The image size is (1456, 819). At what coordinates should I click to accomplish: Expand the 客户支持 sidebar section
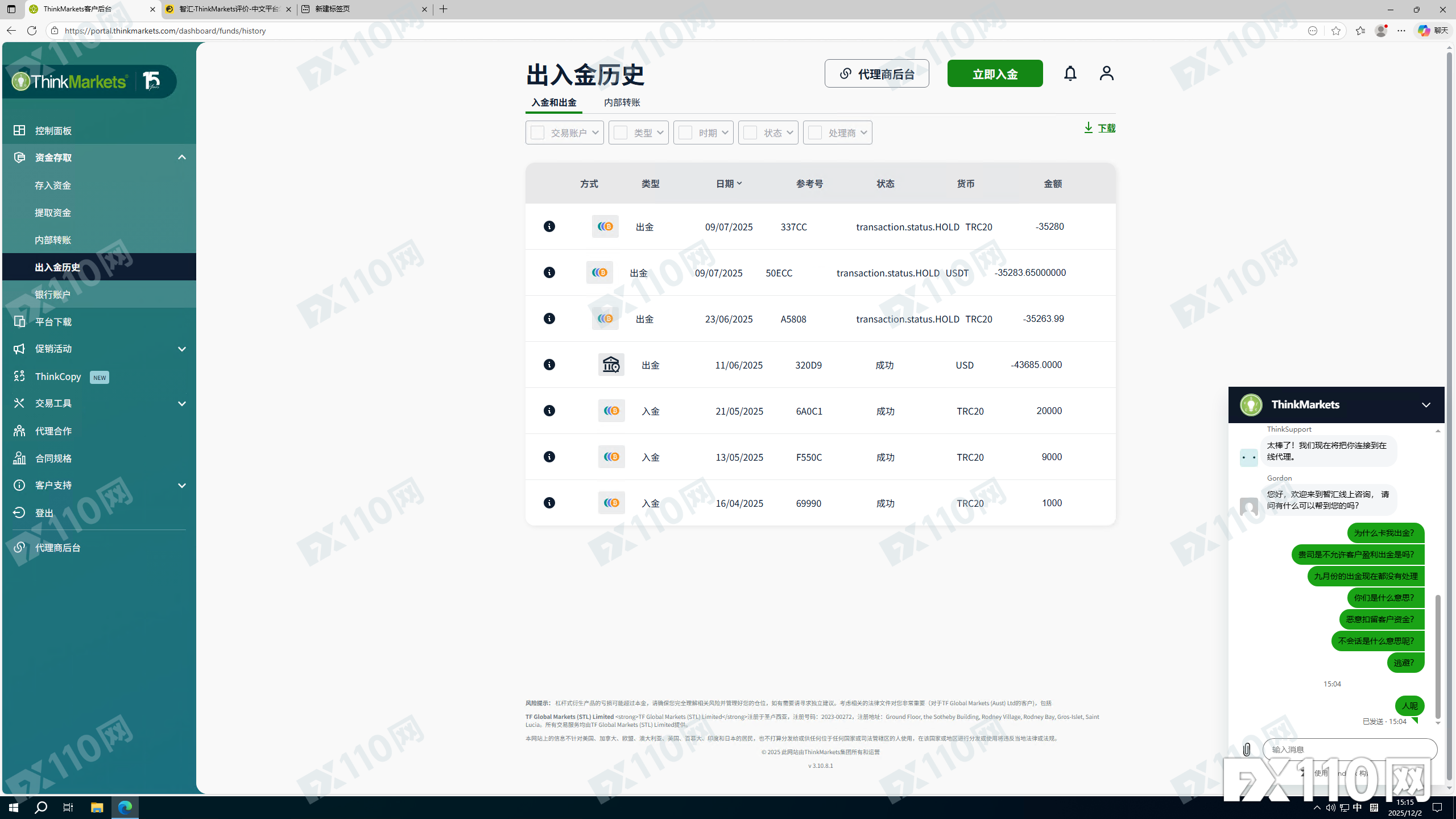pyautogui.click(x=181, y=485)
